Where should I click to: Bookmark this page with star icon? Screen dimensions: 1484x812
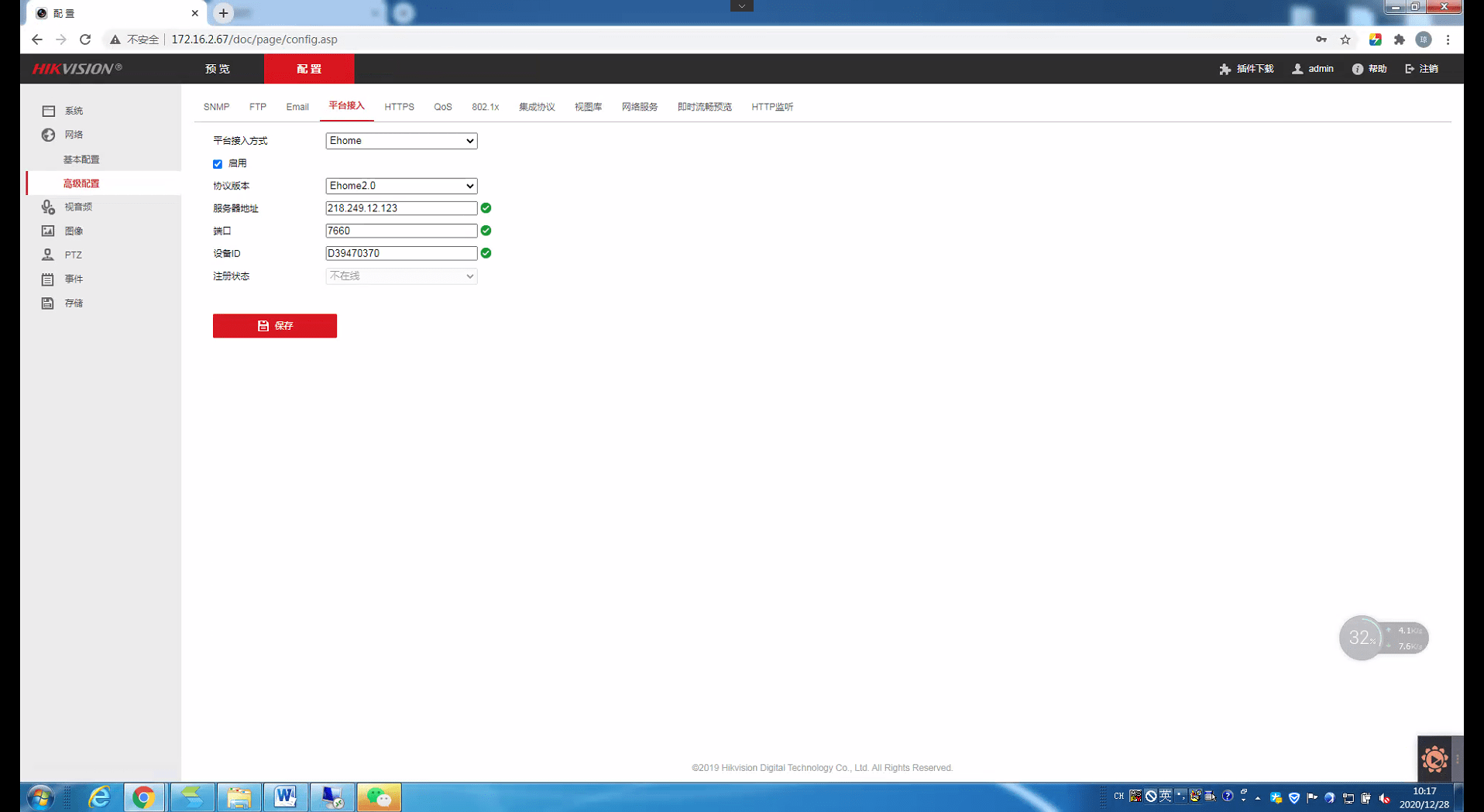click(1345, 39)
